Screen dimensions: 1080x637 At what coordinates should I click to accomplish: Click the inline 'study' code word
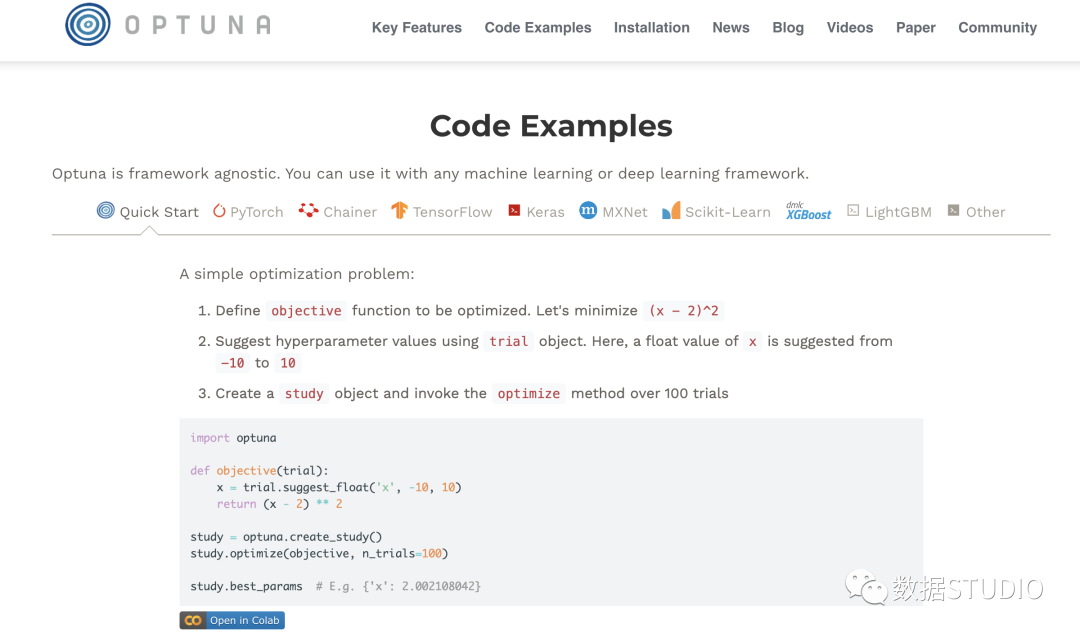click(304, 394)
